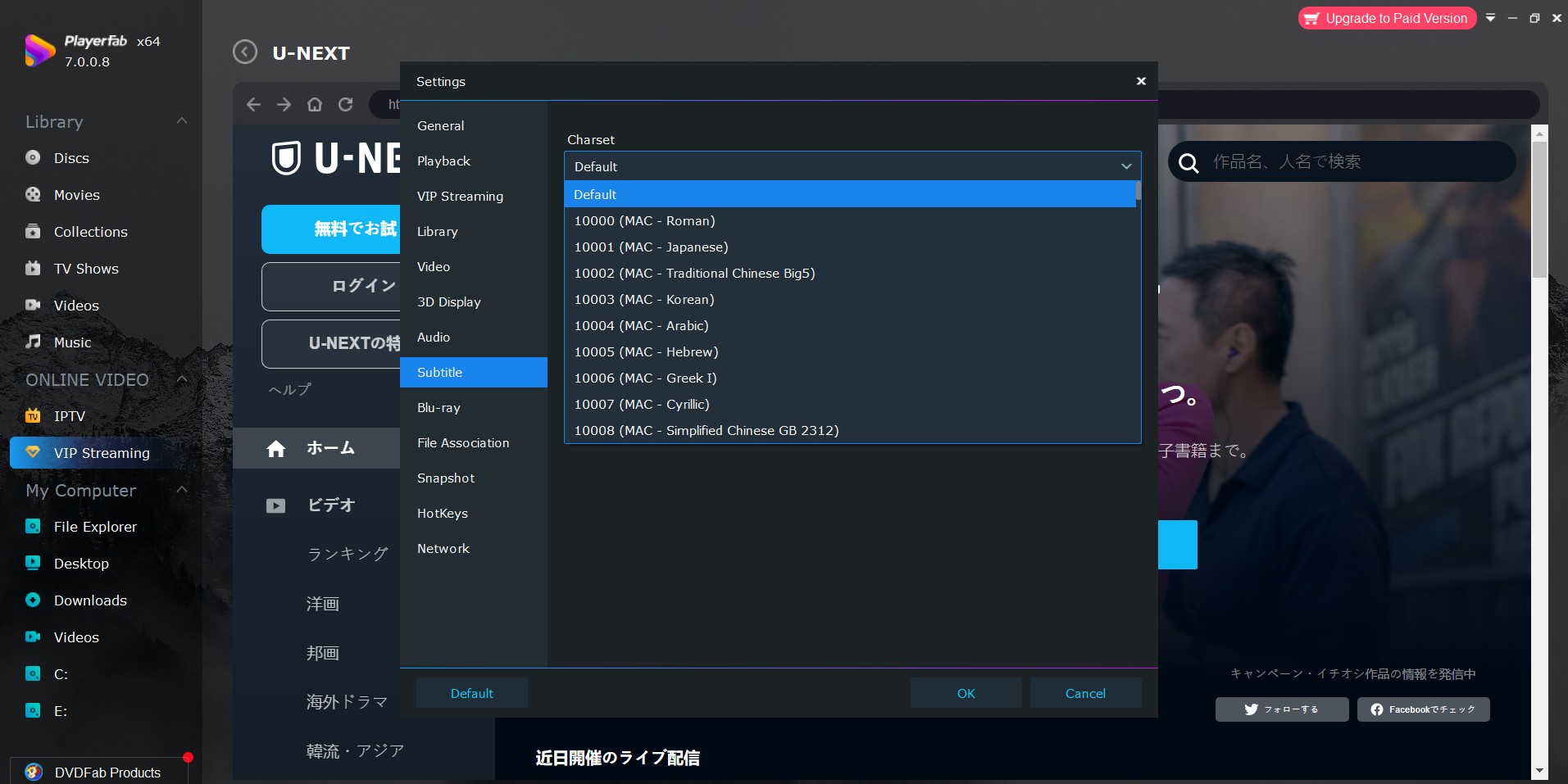Click the C: drive icon
Screen dimensions: 1568x784
33,673
